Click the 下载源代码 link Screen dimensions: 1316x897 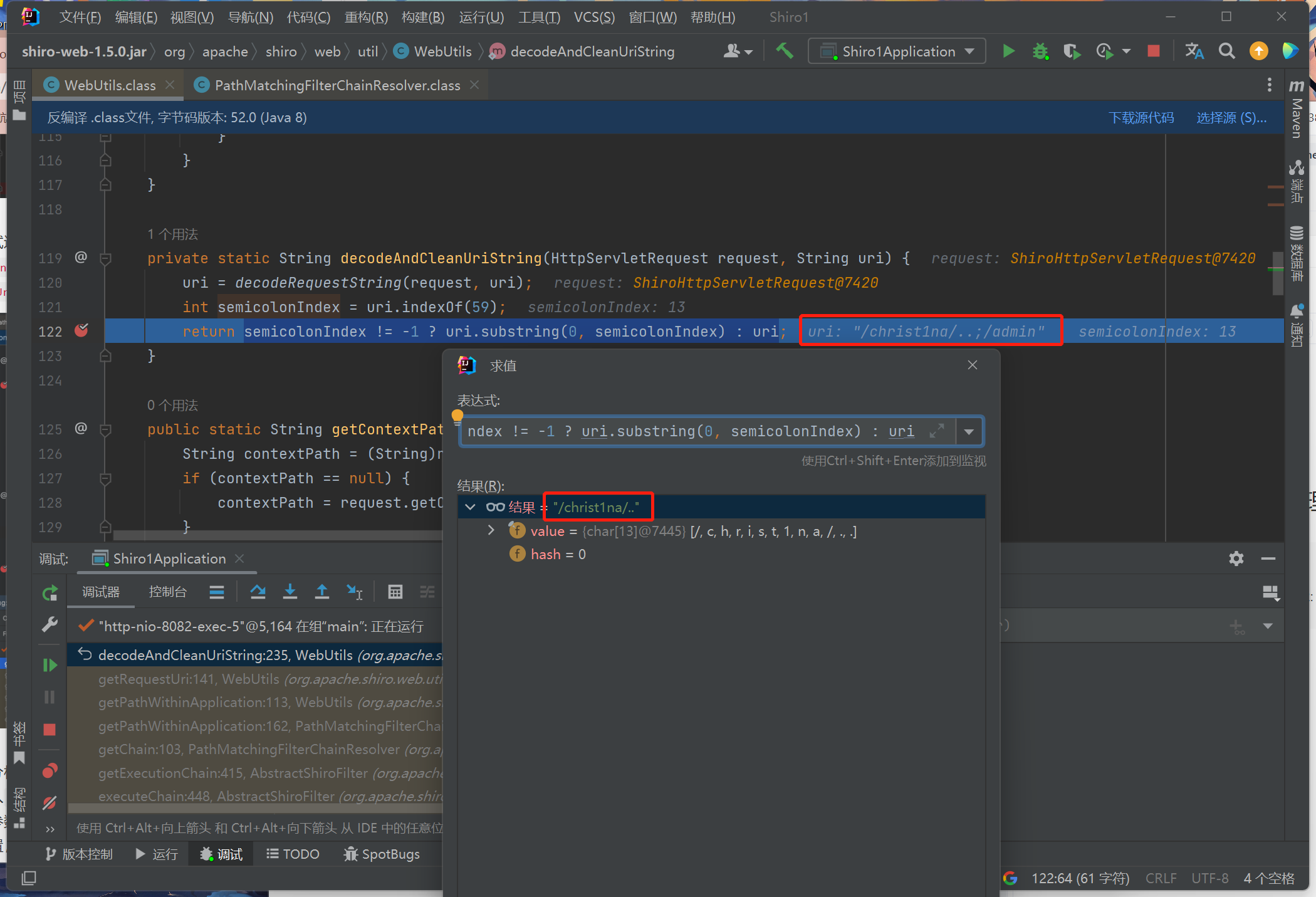point(1141,118)
